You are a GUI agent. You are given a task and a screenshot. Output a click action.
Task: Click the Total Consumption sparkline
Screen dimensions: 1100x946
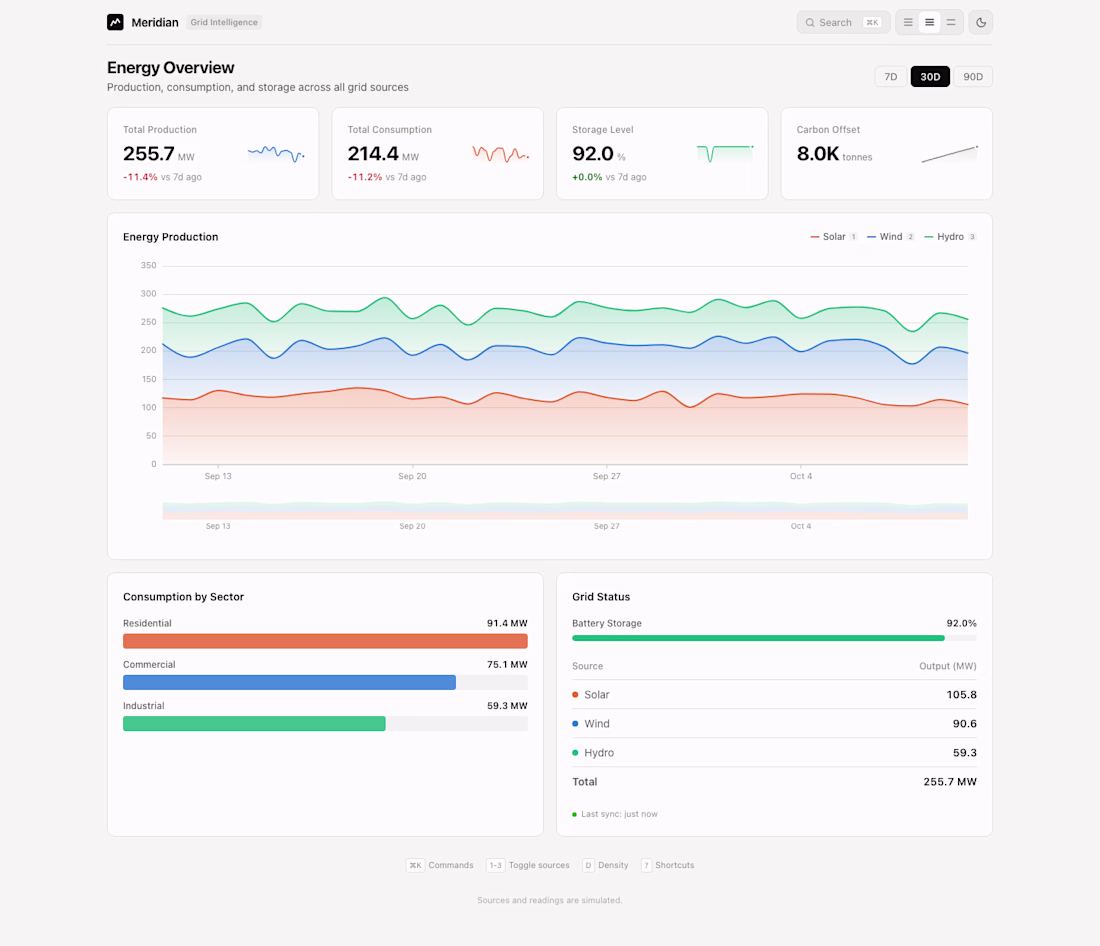pos(500,153)
